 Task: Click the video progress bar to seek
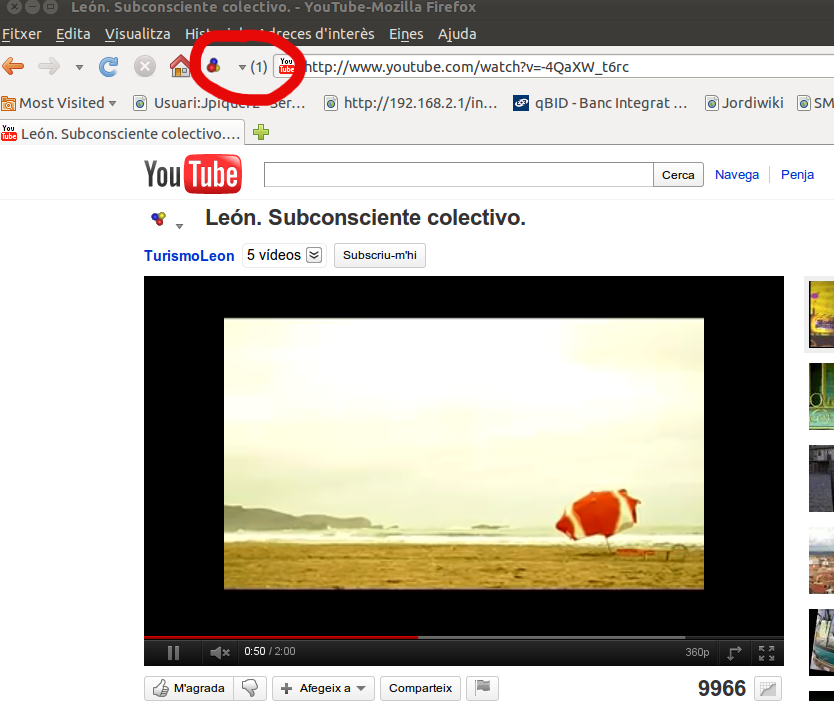tap(550, 637)
